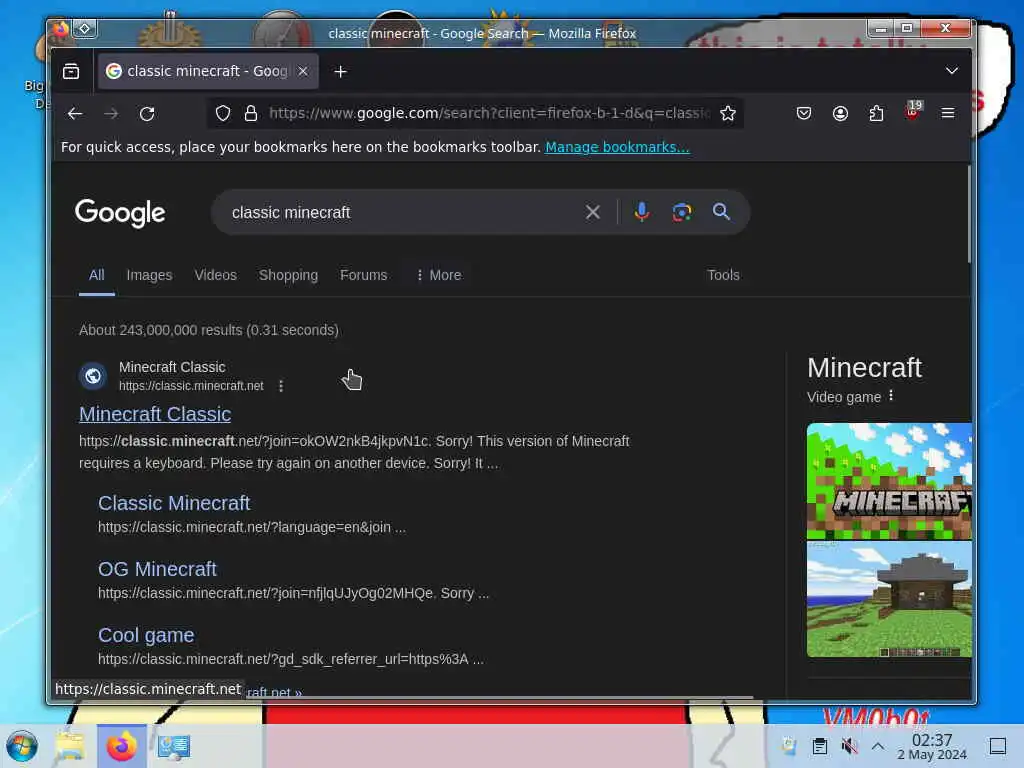Click the globe favicon of Minecraft Classic result
The image size is (1024, 768).
93,376
